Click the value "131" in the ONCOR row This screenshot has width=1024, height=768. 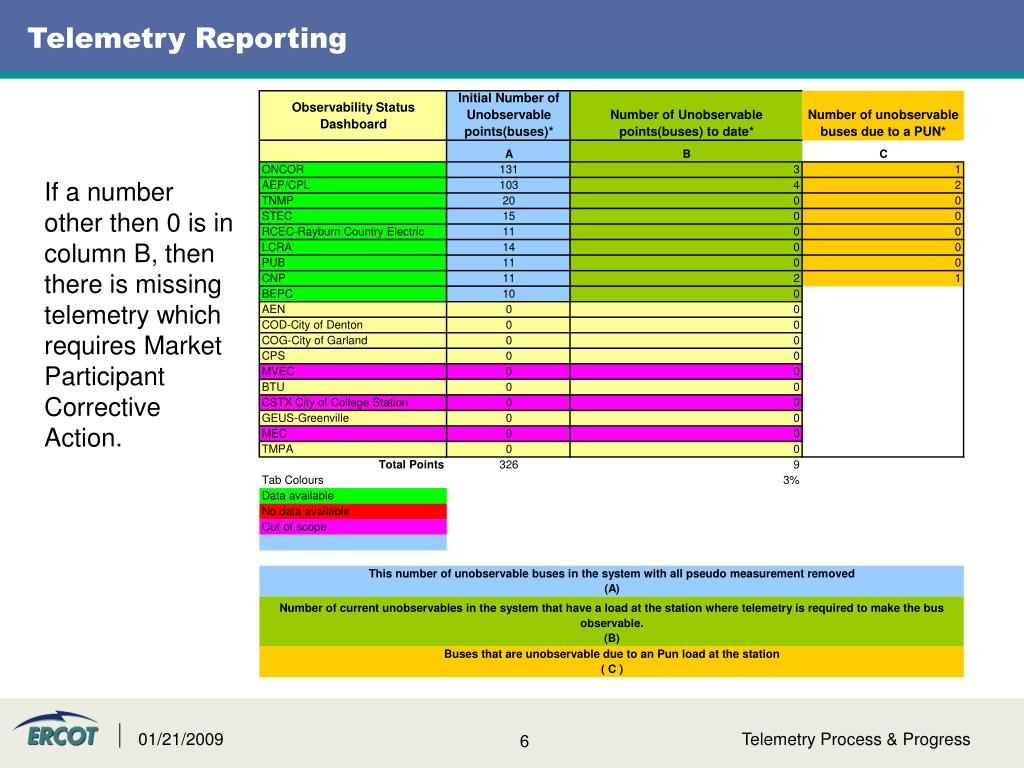point(509,169)
